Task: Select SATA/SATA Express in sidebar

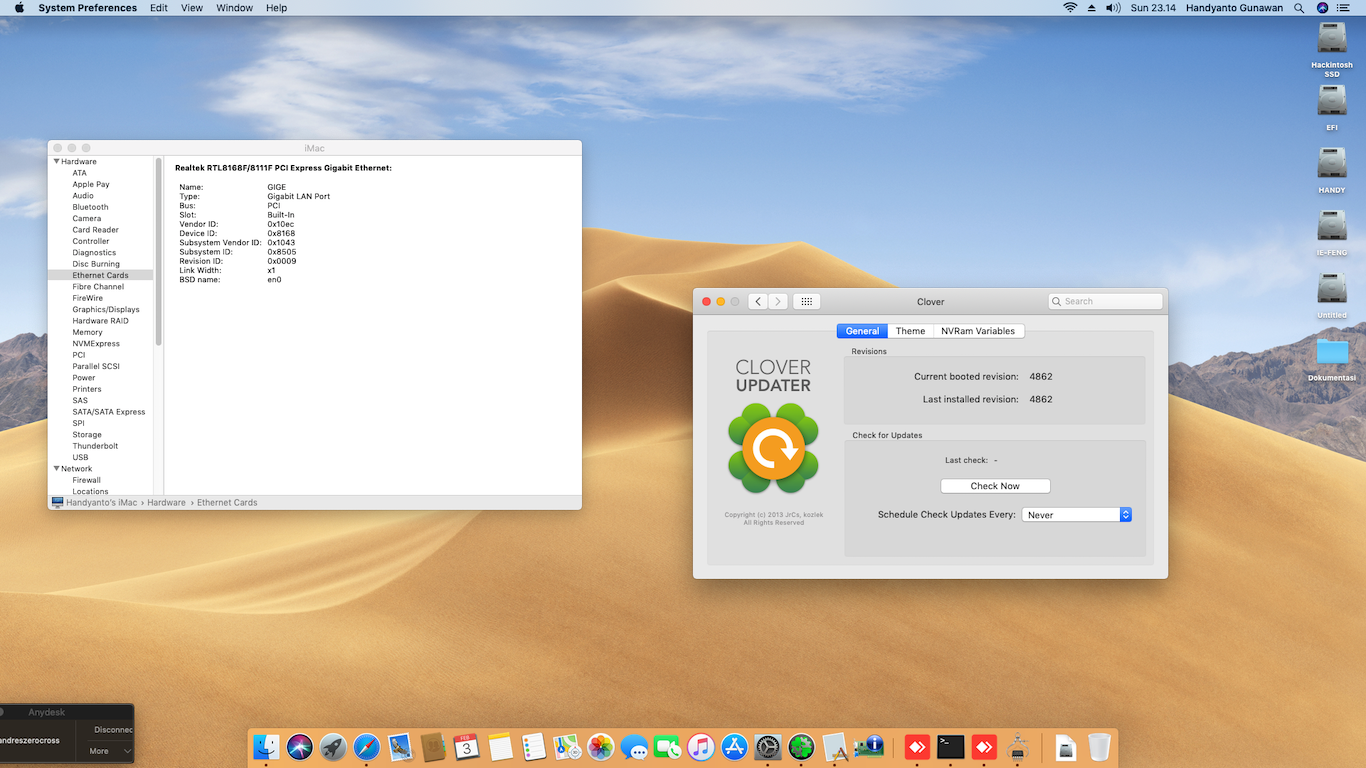Action: tap(109, 412)
